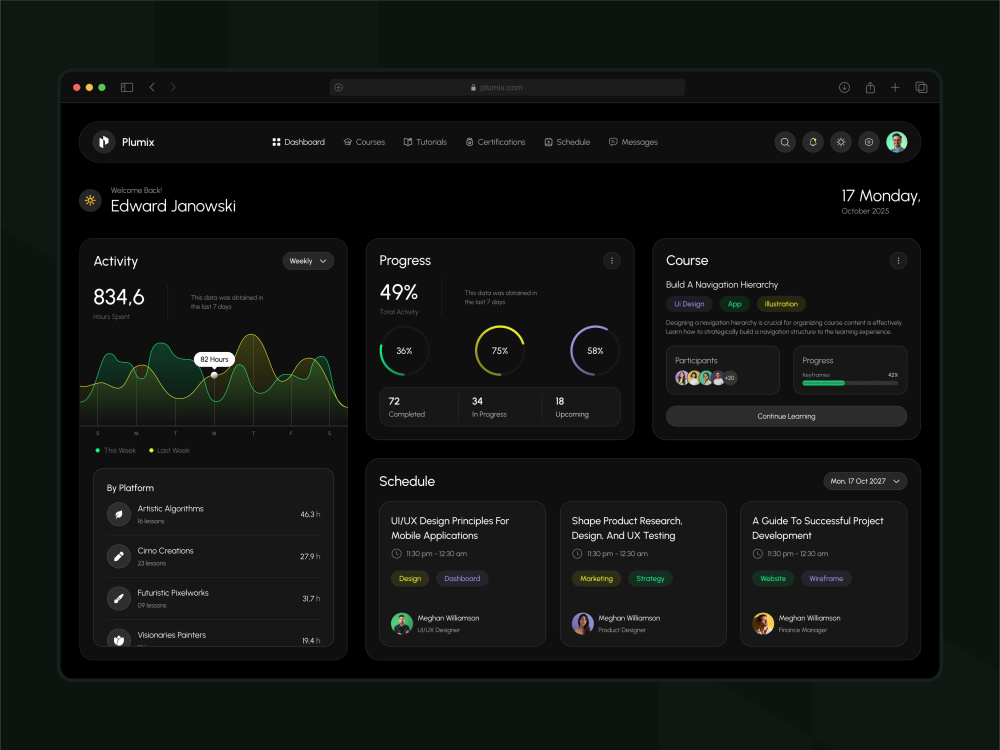Image resolution: width=1000 pixels, height=750 pixels.
Task: Click Build A Navigation Hierarchy title
Action: 722,284
